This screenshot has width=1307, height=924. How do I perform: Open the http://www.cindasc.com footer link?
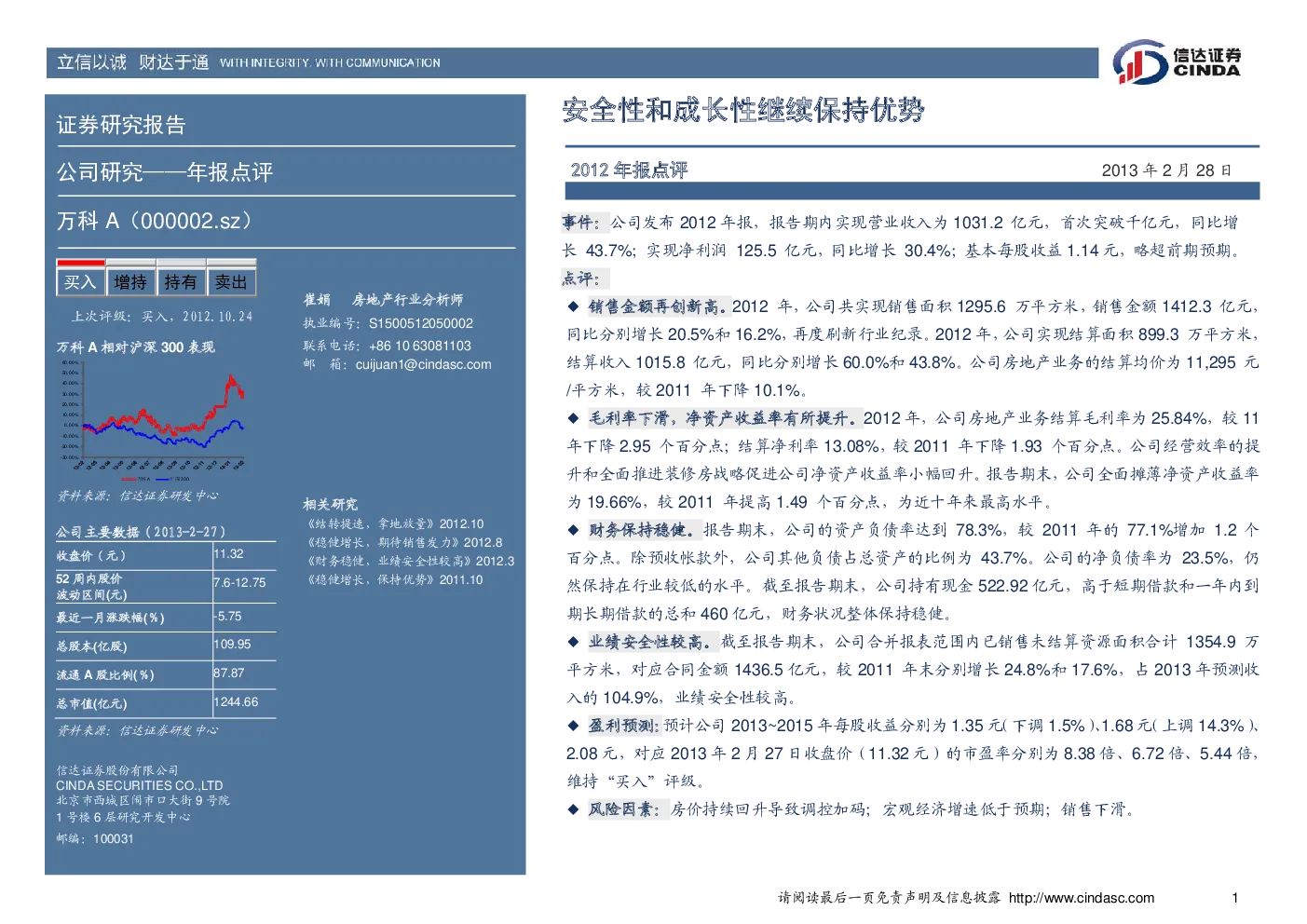pos(1082,898)
